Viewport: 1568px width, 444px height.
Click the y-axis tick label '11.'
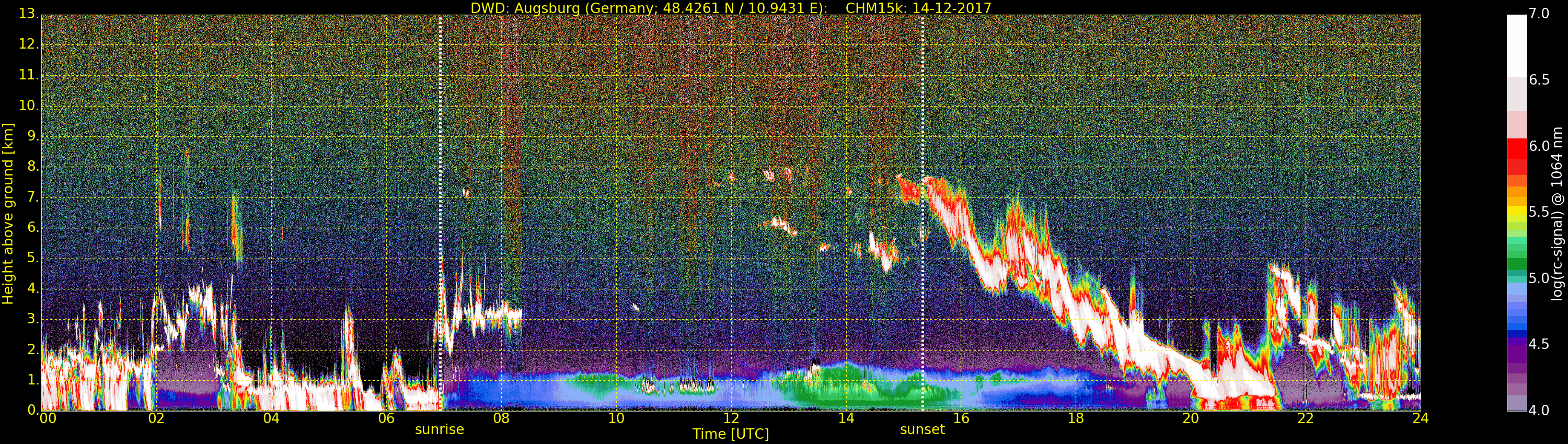(x=28, y=75)
